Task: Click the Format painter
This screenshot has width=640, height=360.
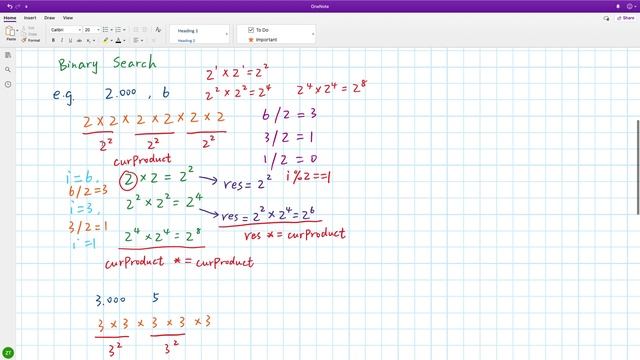Action: click(x=31, y=40)
